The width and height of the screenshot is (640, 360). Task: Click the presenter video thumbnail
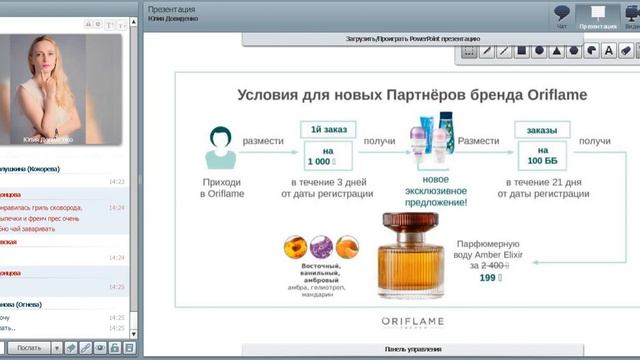click(60, 89)
